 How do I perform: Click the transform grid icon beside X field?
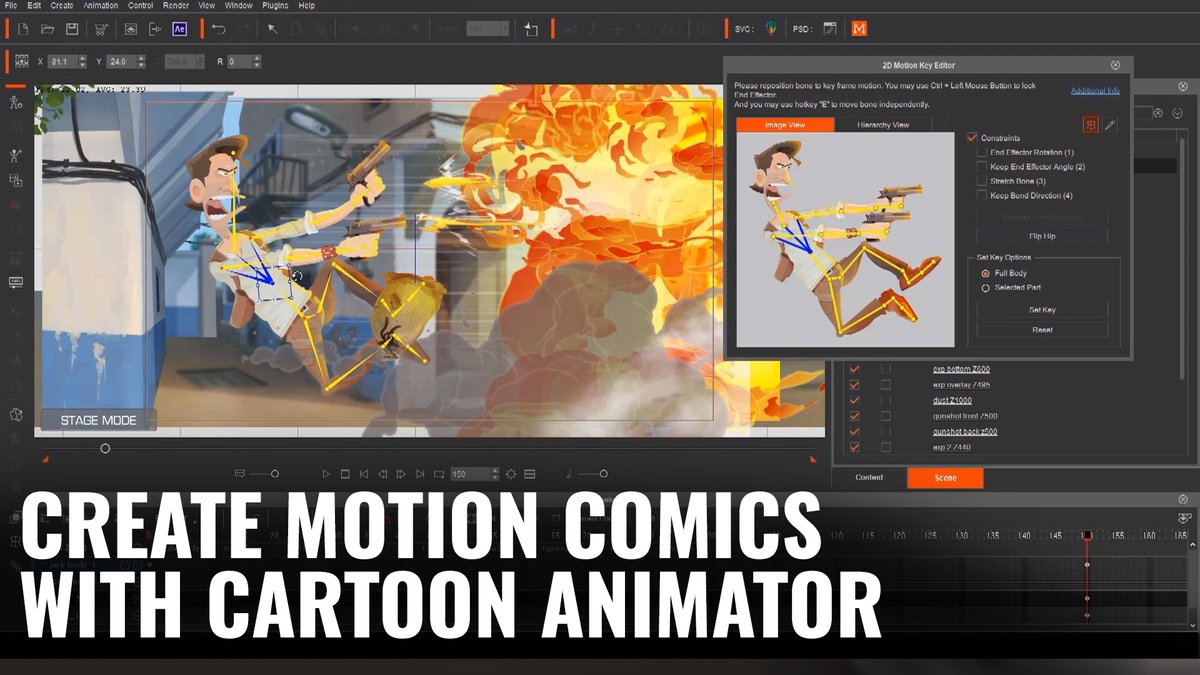tap(22, 61)
